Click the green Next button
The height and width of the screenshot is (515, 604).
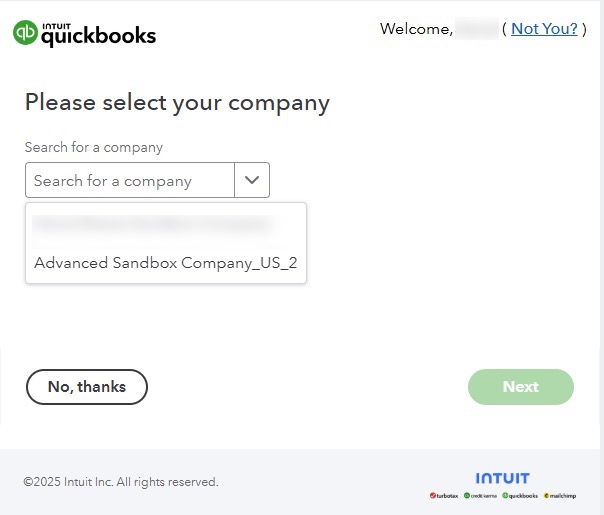coord(520,387)
